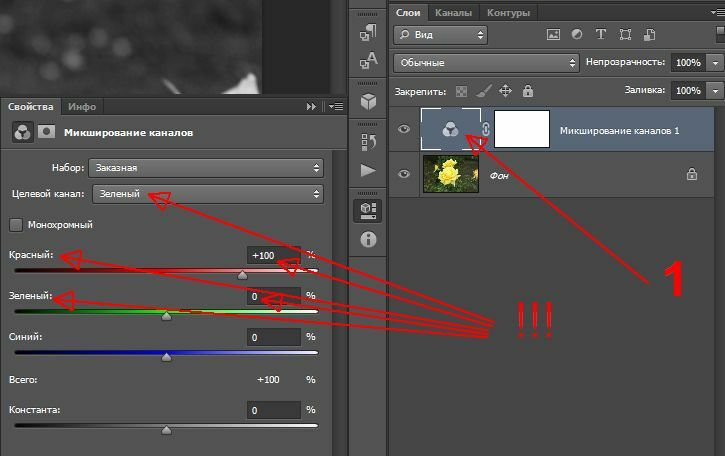This screenshot has height=456, width=725.
Task: Open the Properties panel icon in dock
Action: point(368,210)
